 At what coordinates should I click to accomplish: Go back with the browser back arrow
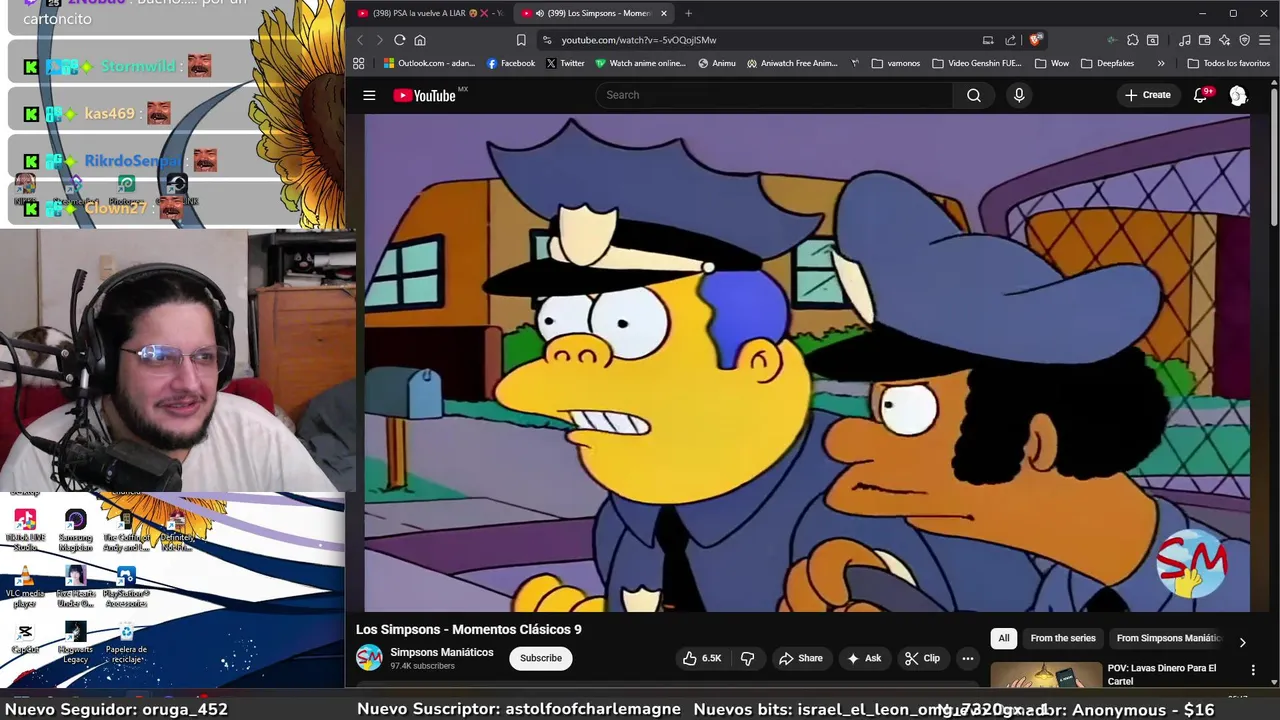click(361, 40)
